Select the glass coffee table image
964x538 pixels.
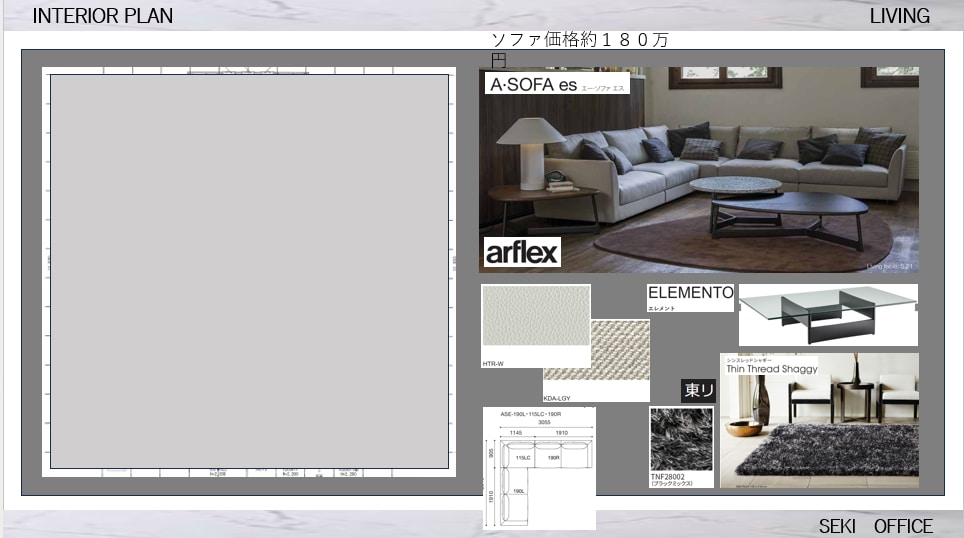click(x=828, y=315)
